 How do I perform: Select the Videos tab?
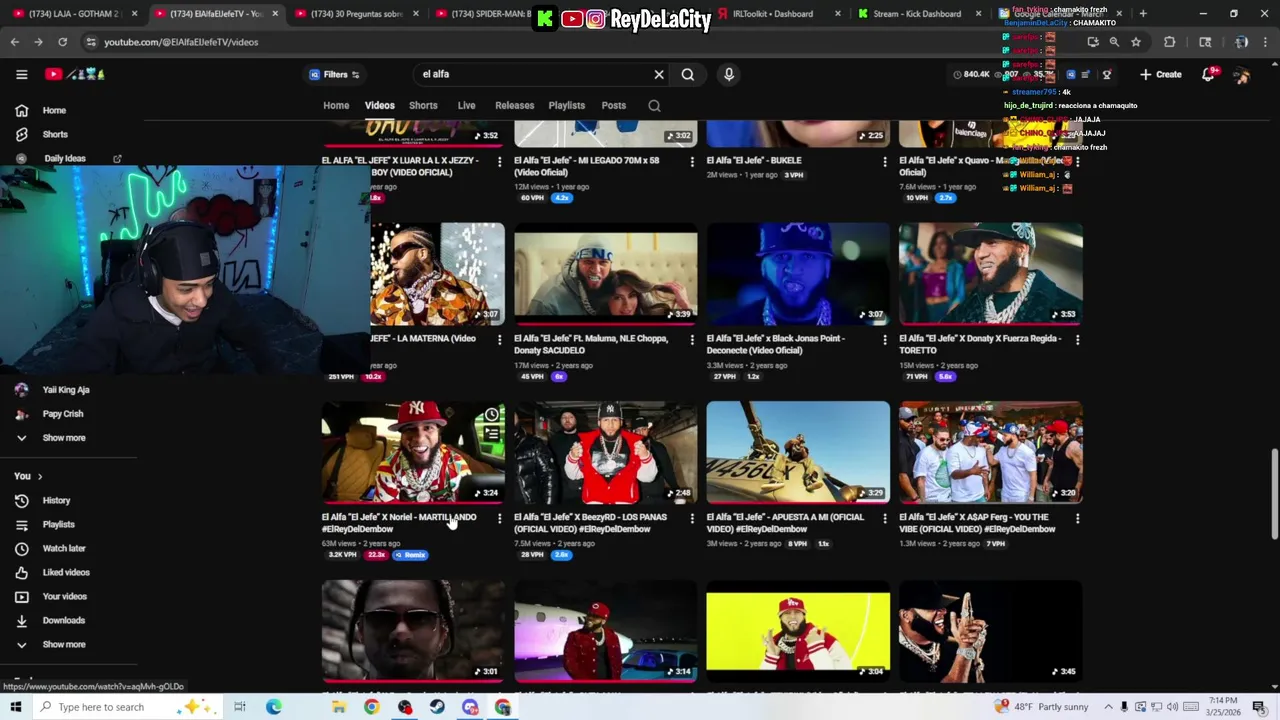click(x=379, y=105)
